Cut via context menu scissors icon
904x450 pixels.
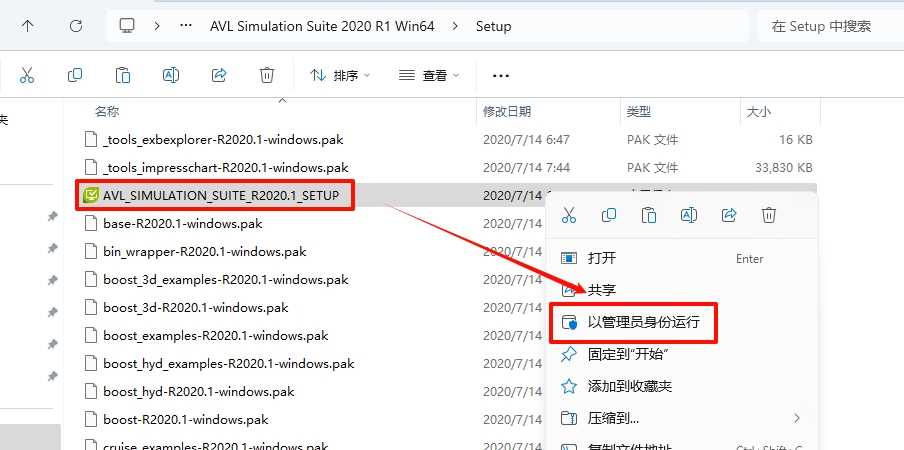(568, 215)
